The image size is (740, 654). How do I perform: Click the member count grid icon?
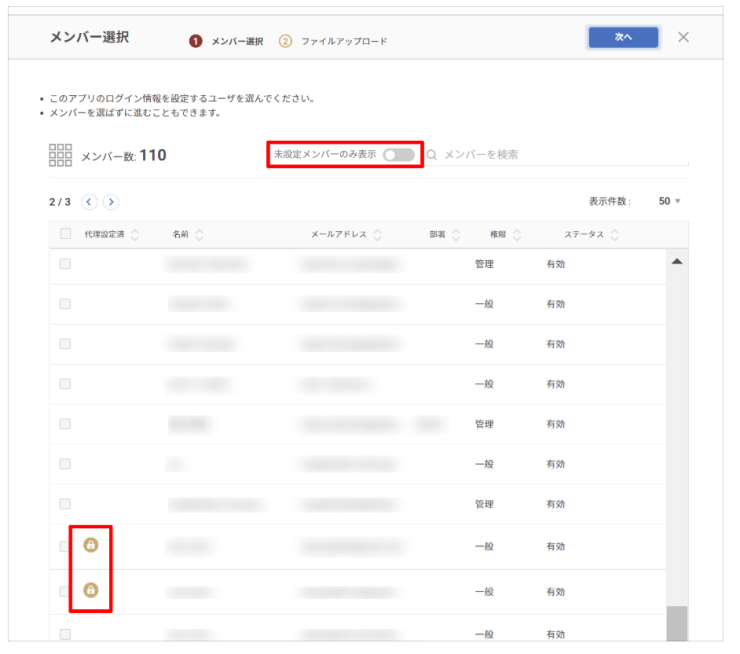click(60, 155)
